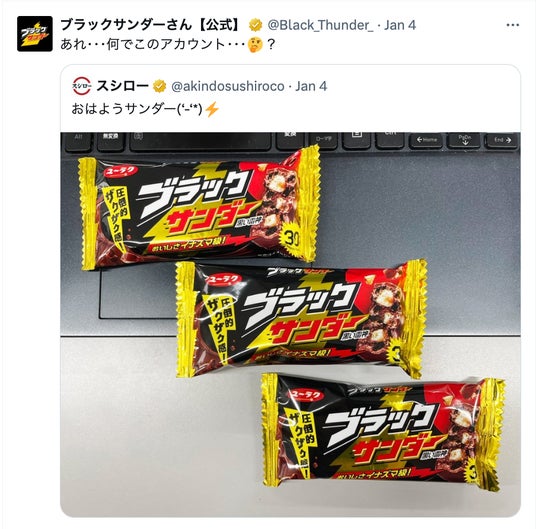Viewport: 536px width, 529px height.
Task: Open the Black Thunder profile avatar
Action: (35, 34)
